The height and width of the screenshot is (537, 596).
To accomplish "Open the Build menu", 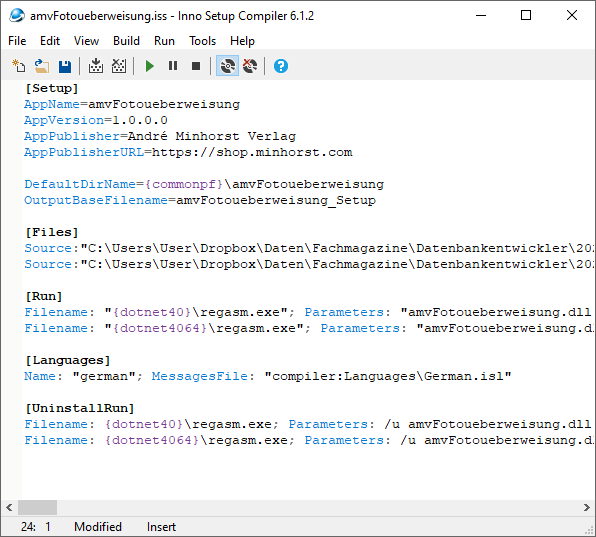I will point(126,41).
